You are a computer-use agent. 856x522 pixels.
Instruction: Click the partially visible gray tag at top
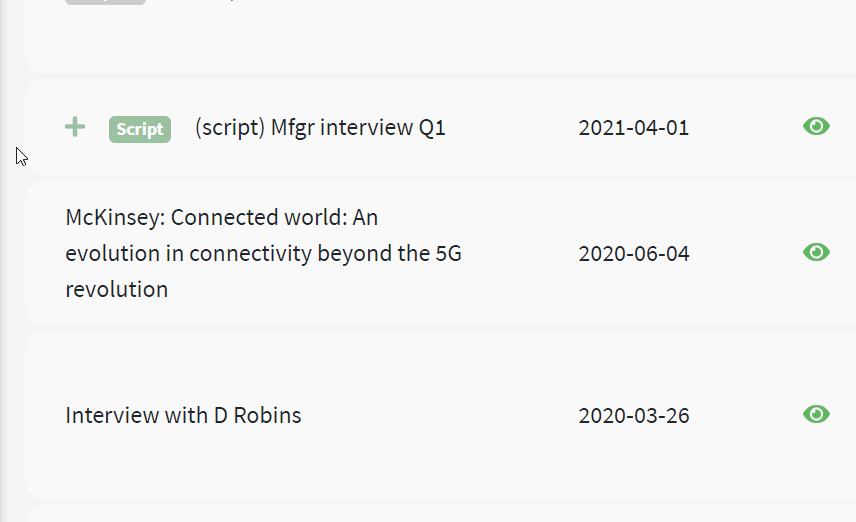click(x=105, y=2)
